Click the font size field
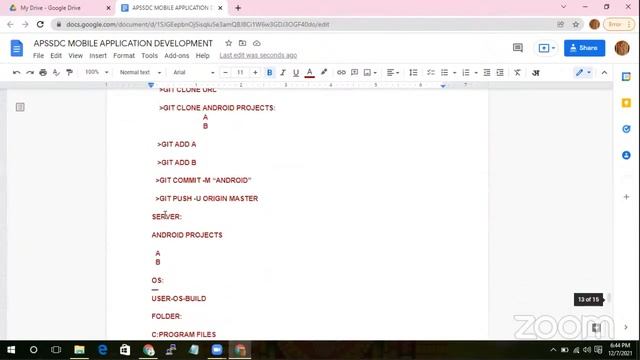 pyautogui.click(x=240, y=73)
